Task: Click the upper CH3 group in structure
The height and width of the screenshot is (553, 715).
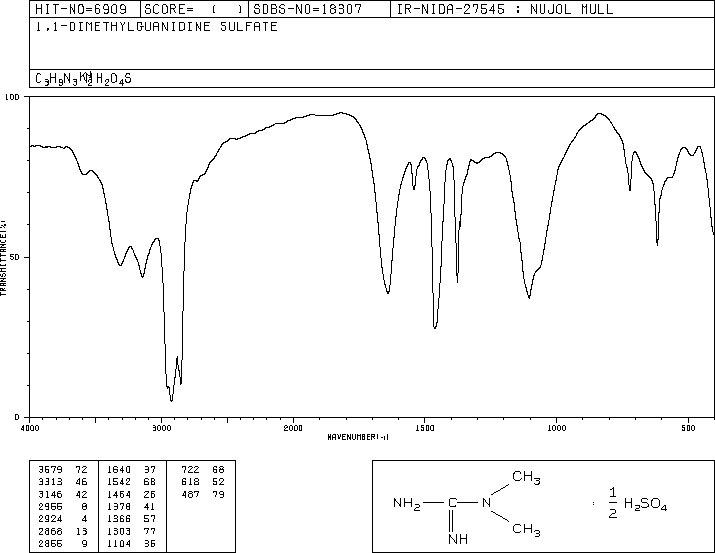Action: pyautogui.click(x=526, y=478)
